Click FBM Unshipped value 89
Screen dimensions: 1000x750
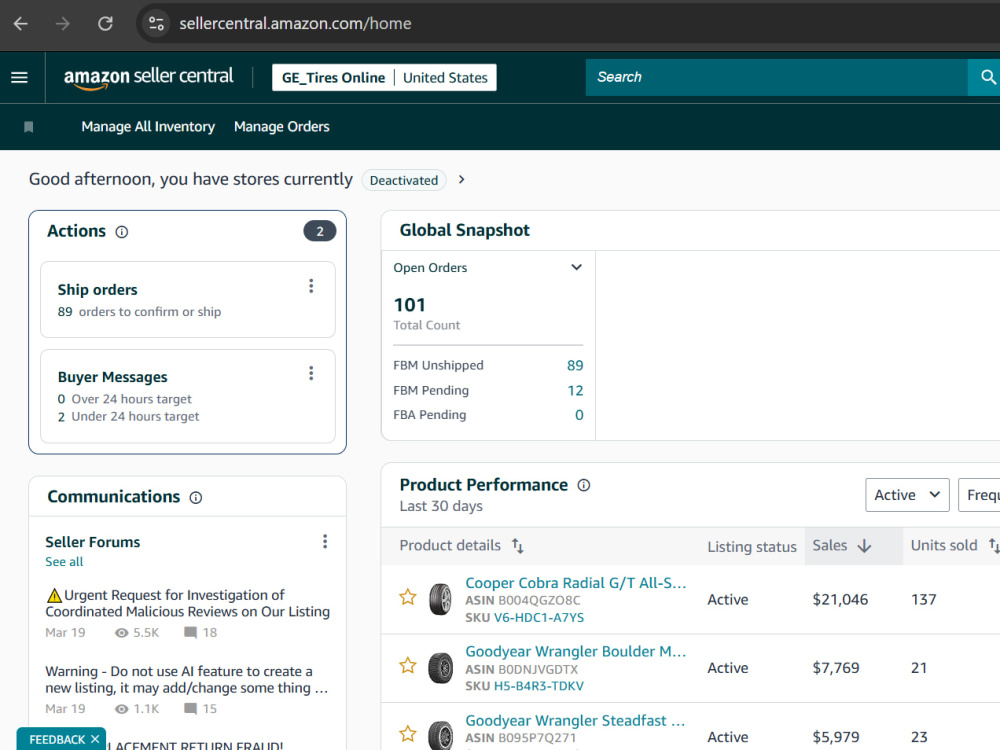[575, 365]
